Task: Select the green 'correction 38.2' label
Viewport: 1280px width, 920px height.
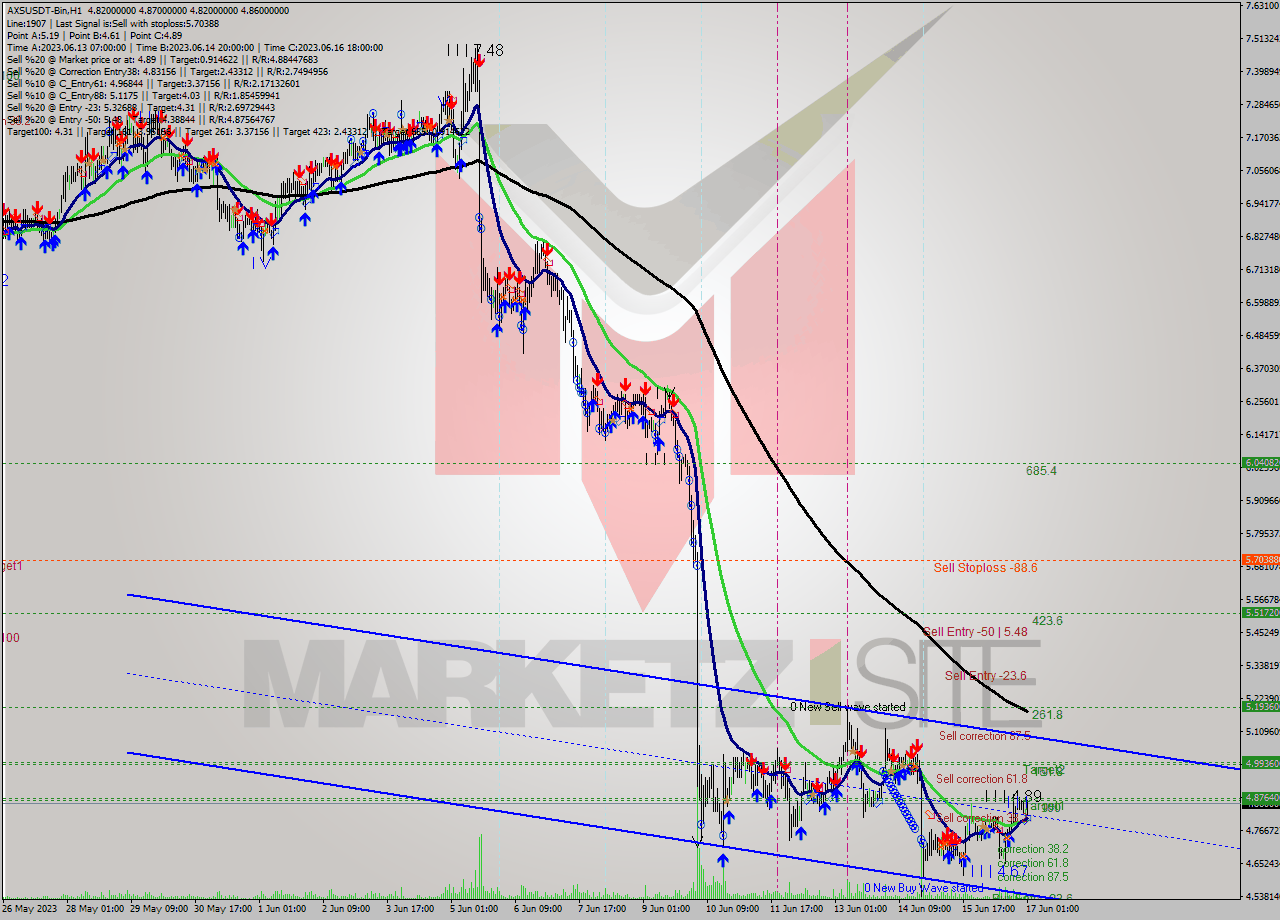Action: pyautogui.click(x=1032, y=849)
